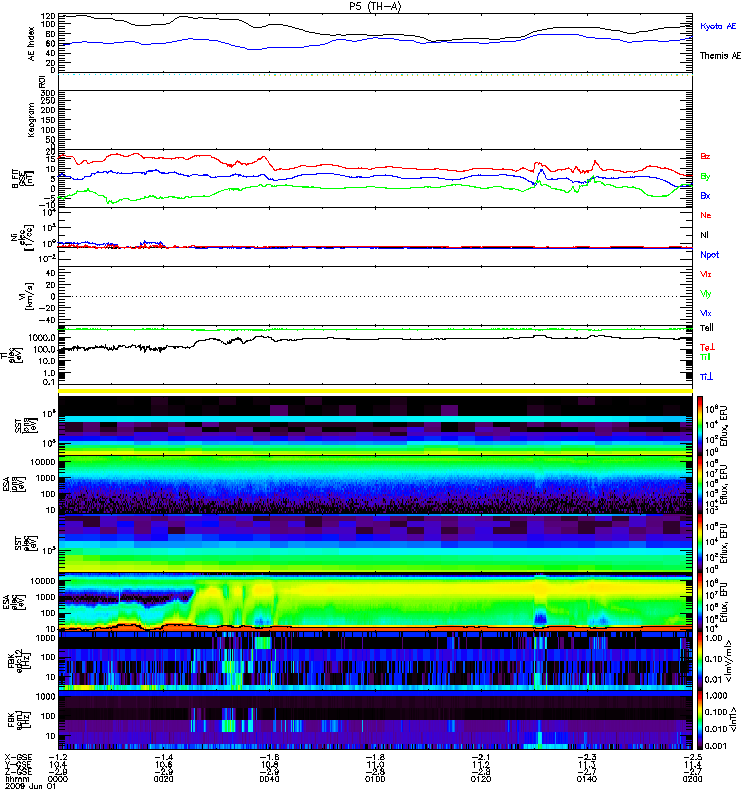Click the SST electron spectrogram panel

pos(376,543)
